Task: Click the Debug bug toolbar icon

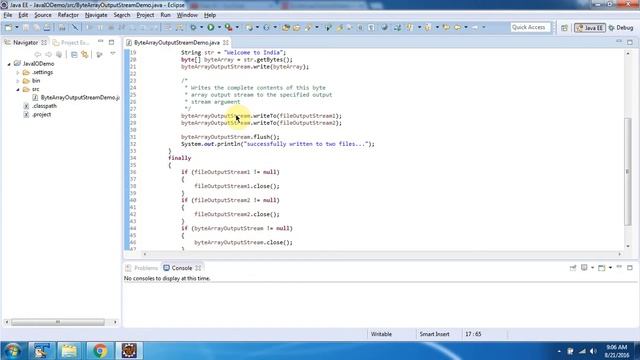Action: point(193,27)
